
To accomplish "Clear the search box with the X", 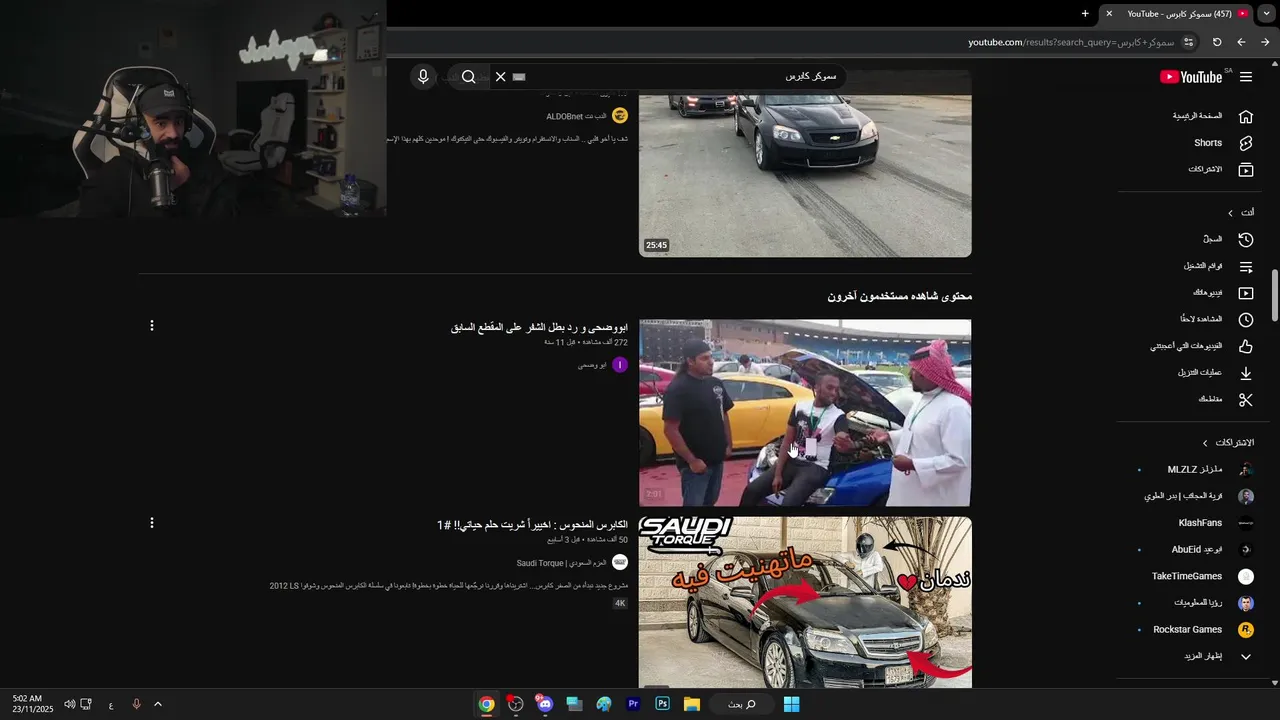I will (501, 77).
